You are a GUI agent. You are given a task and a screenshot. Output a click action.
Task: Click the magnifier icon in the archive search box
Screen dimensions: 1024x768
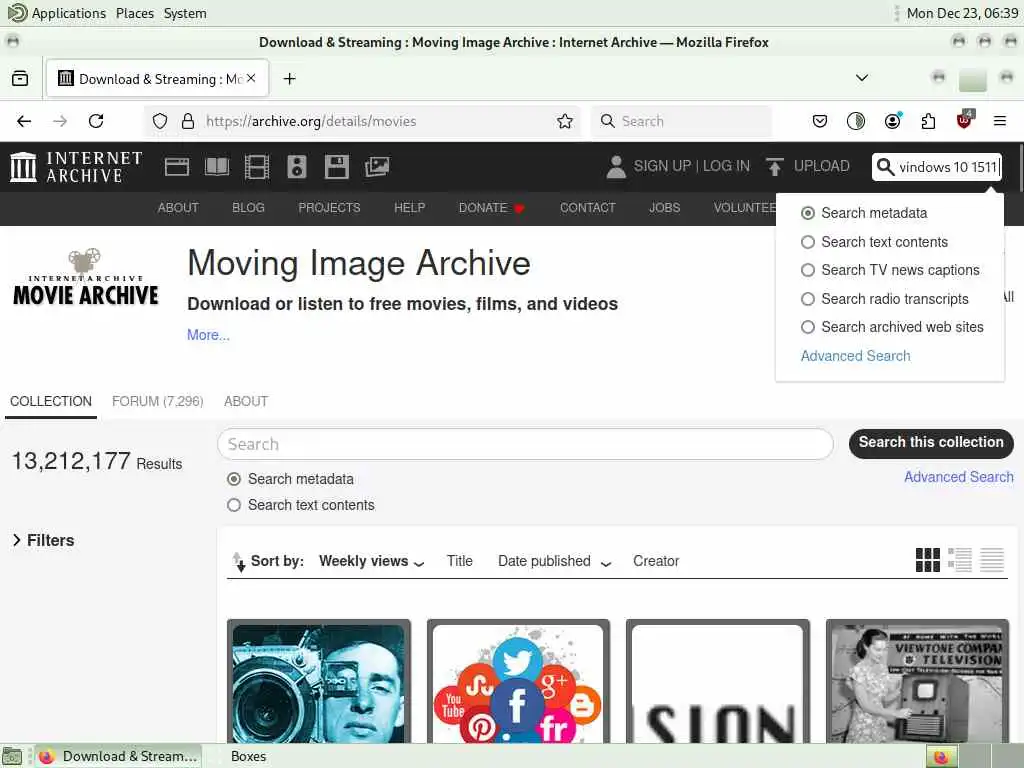point(885,167)
